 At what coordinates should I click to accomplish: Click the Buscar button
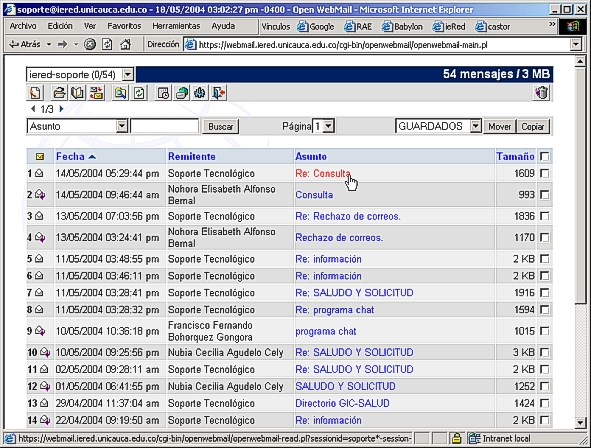pyautogui.click(x=220, y=126)
